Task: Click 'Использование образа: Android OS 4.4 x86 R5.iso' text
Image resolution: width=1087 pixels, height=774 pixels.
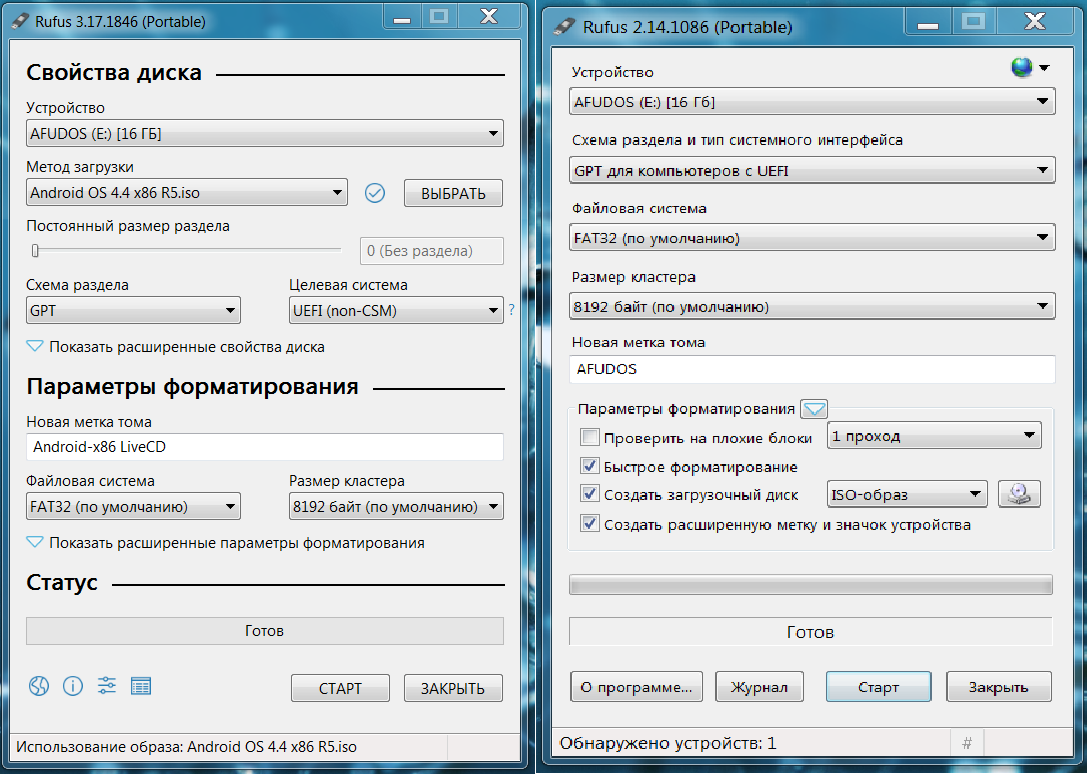Action: coord(186,747)
